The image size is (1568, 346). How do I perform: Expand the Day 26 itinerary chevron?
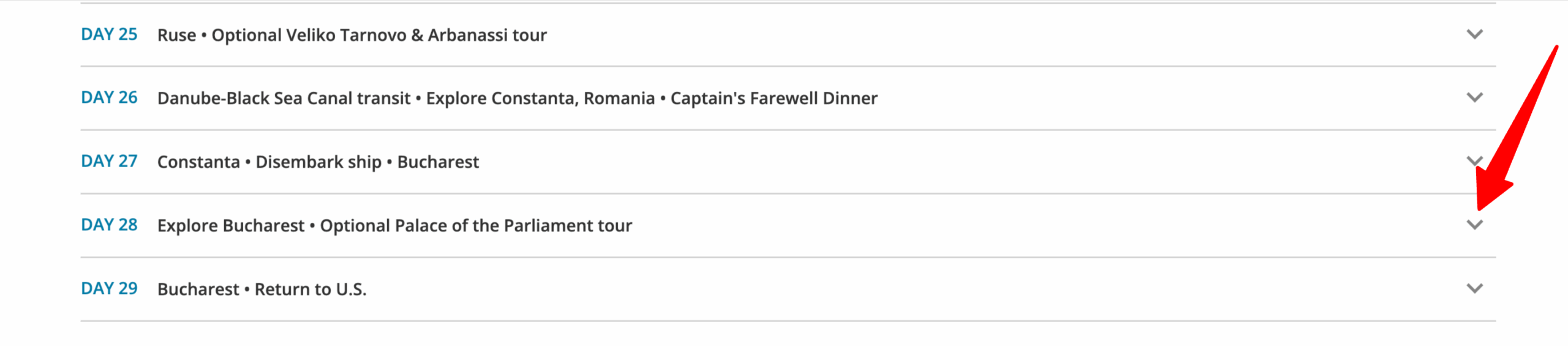(x=1474, y=97)
